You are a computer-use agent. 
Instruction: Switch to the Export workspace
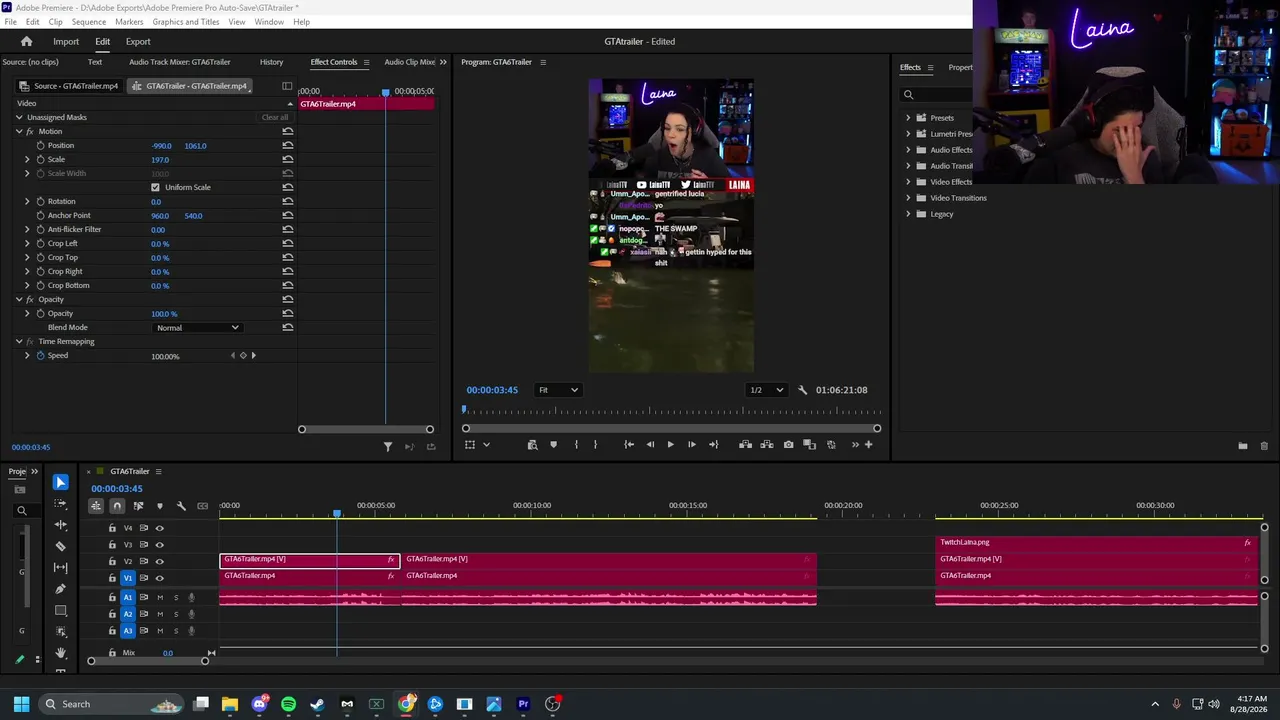[138, 42]
